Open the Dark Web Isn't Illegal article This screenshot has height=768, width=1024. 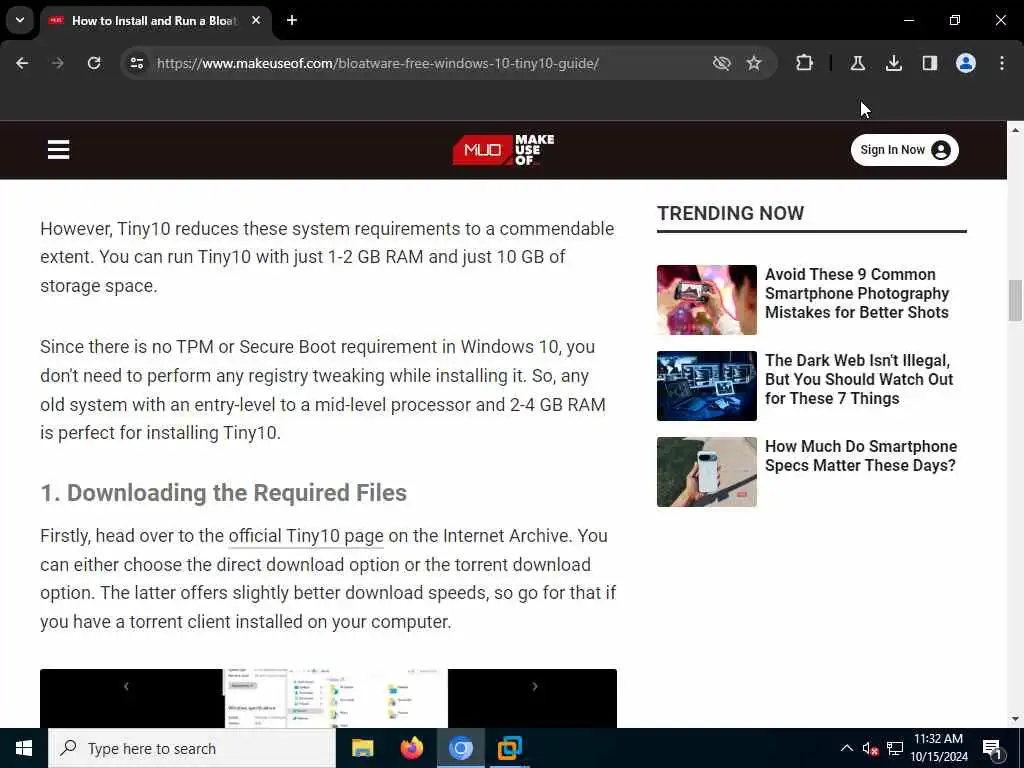[859, 379]
